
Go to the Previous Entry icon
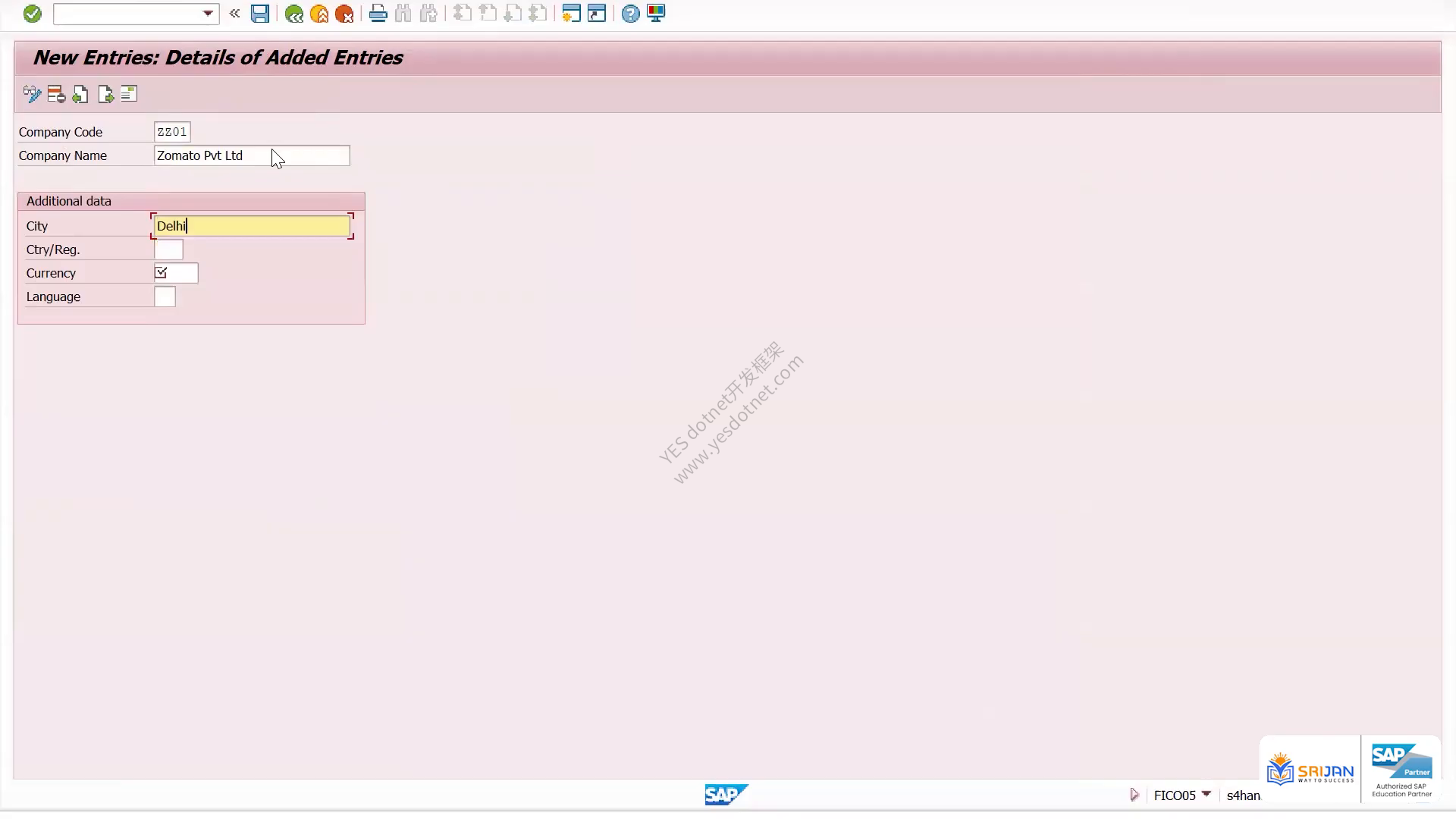click(80, 94)
